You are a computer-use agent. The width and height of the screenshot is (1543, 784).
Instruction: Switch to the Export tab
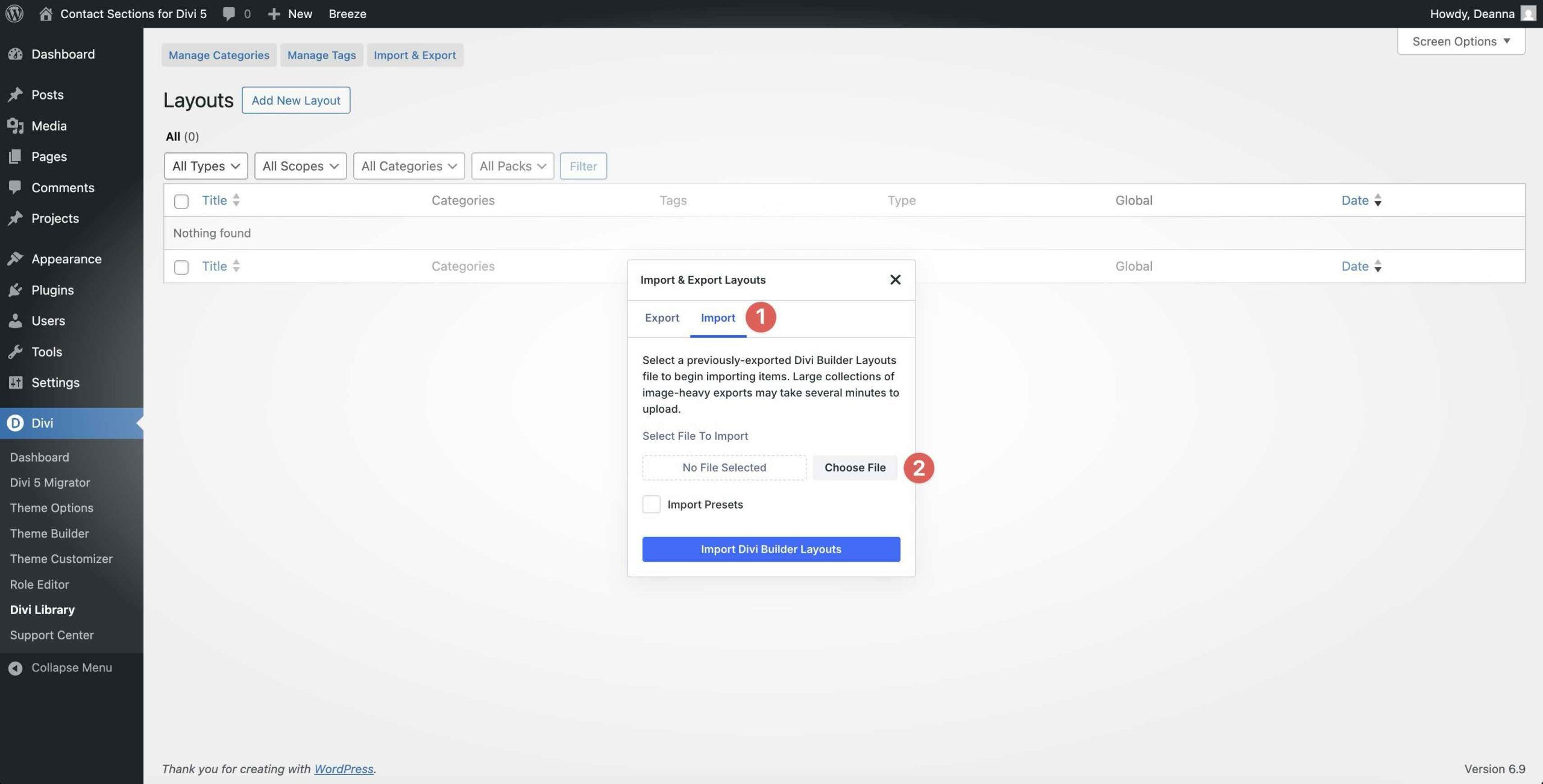click(x=662, y=318)
